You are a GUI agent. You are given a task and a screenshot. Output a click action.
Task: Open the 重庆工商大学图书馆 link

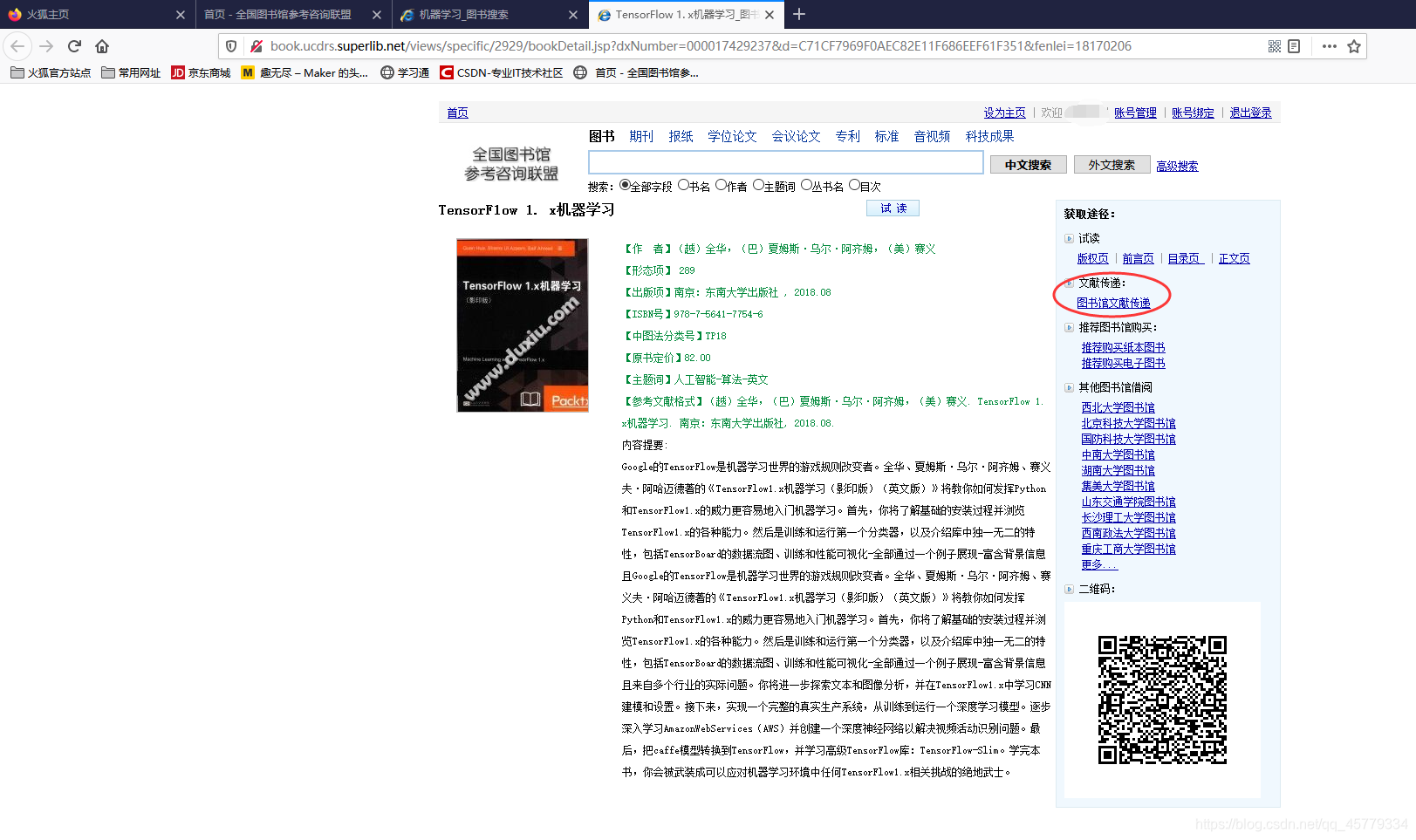(1128, 549)
